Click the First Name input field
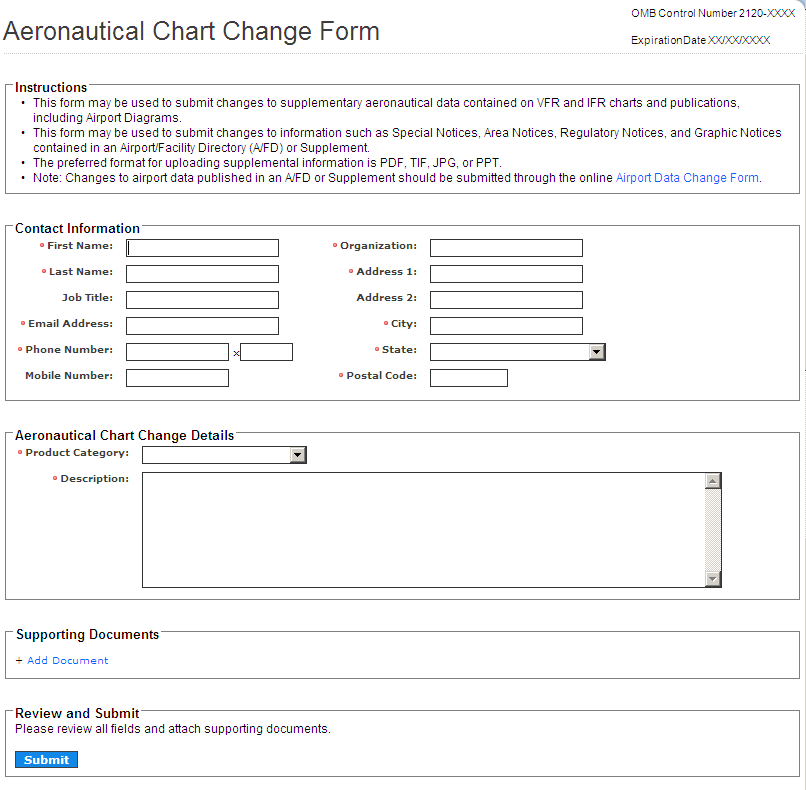This screenshot has height=790, width=806. (202, 248)
